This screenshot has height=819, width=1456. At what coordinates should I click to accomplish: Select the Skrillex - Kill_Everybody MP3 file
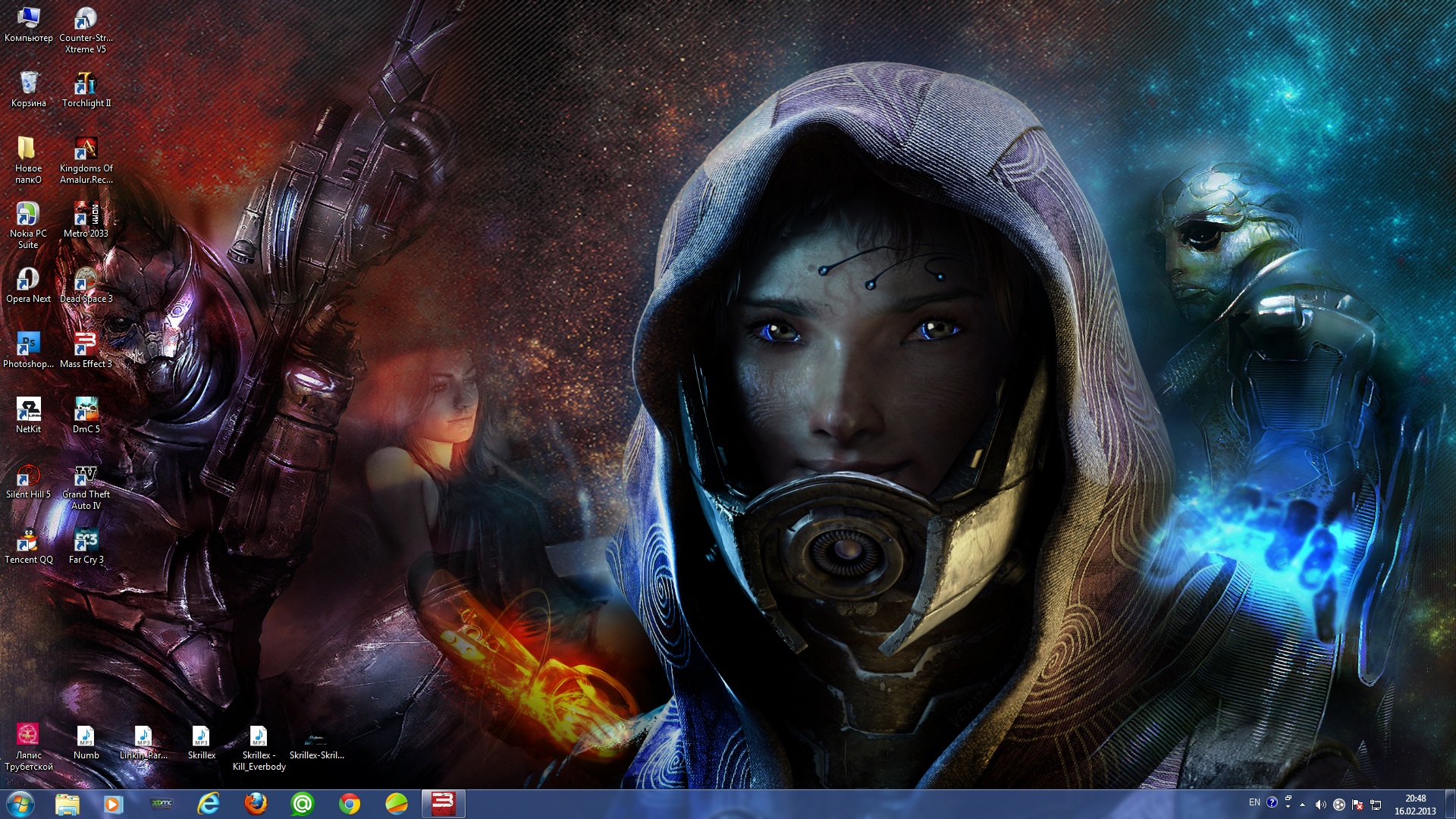click(259, 736)
